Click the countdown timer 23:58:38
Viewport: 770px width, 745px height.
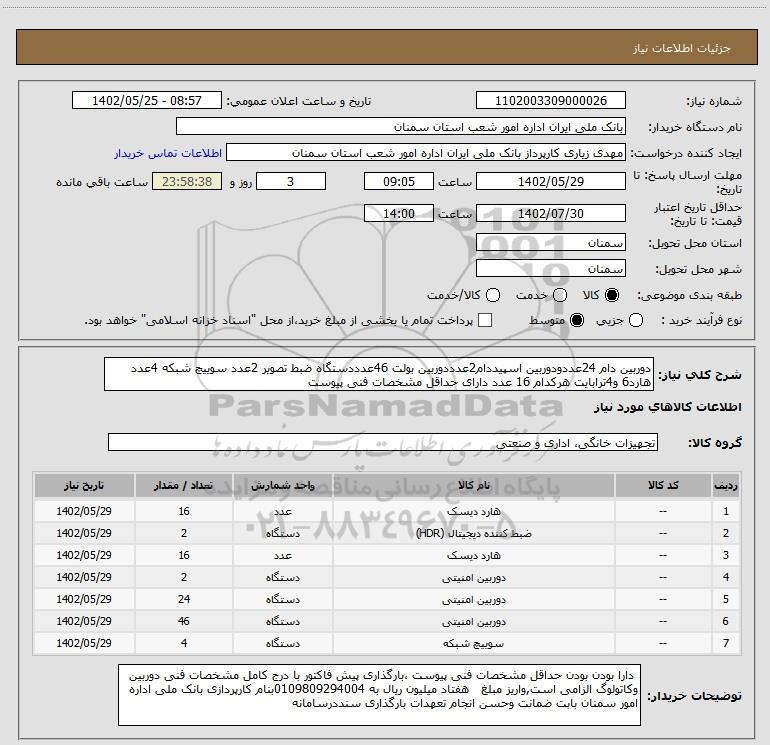tap(187, 181)
